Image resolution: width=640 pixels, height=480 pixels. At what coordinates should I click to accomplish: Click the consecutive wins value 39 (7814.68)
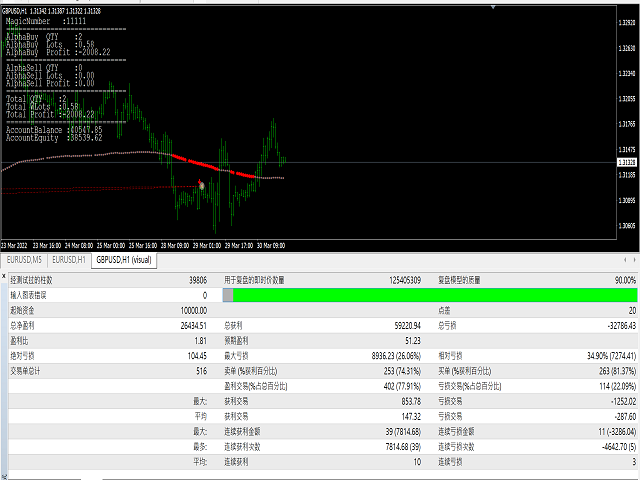click(x=403, y=431)
